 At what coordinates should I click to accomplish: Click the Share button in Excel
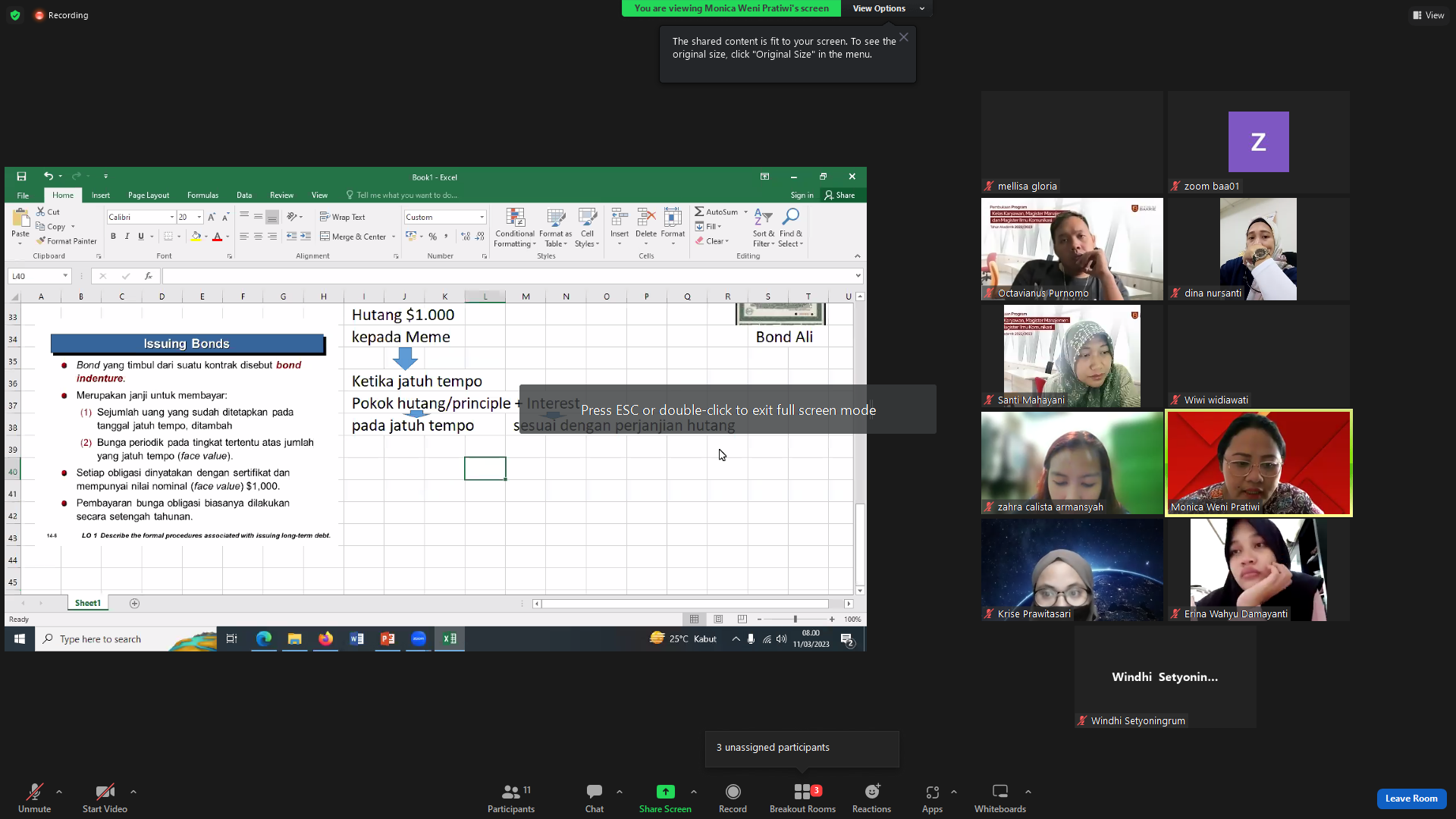(x=839, y=196)
